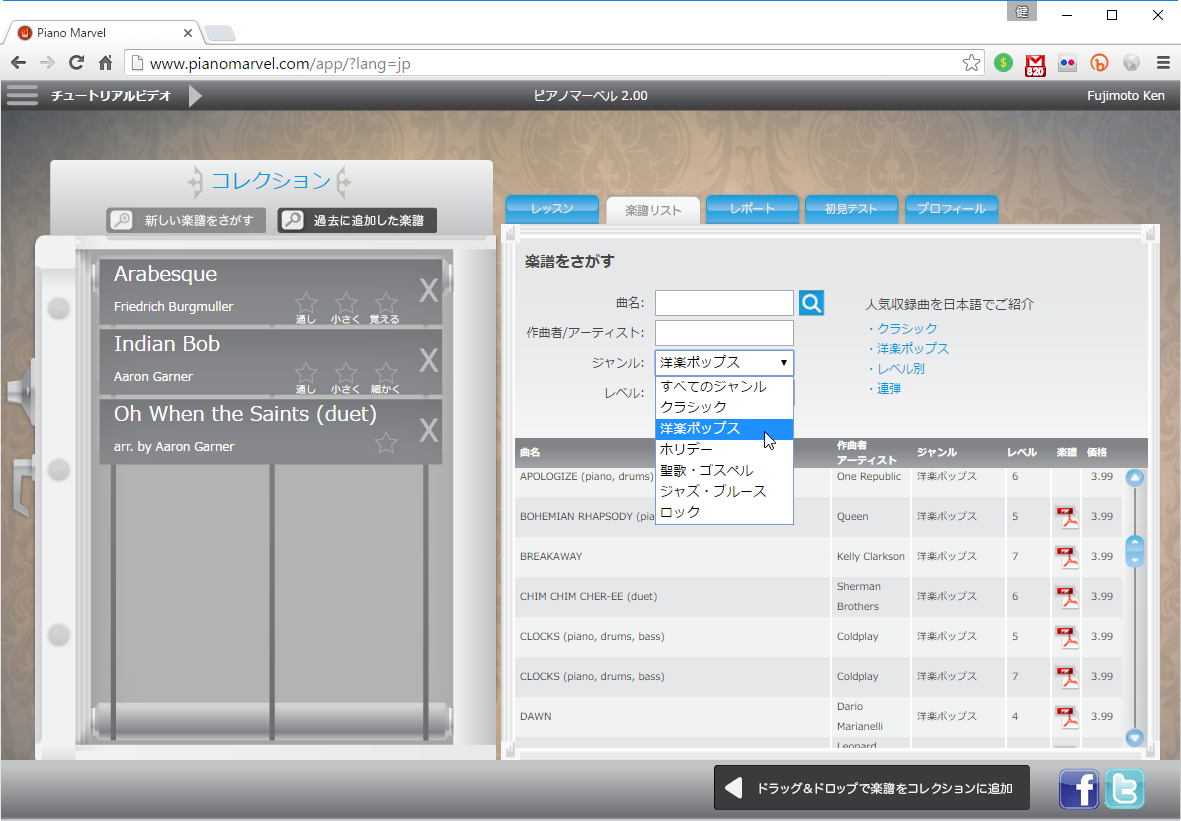Click the song list scroll-down arrow
This screenshot has width=1181, height=821.
click(x=1134, y=737)
